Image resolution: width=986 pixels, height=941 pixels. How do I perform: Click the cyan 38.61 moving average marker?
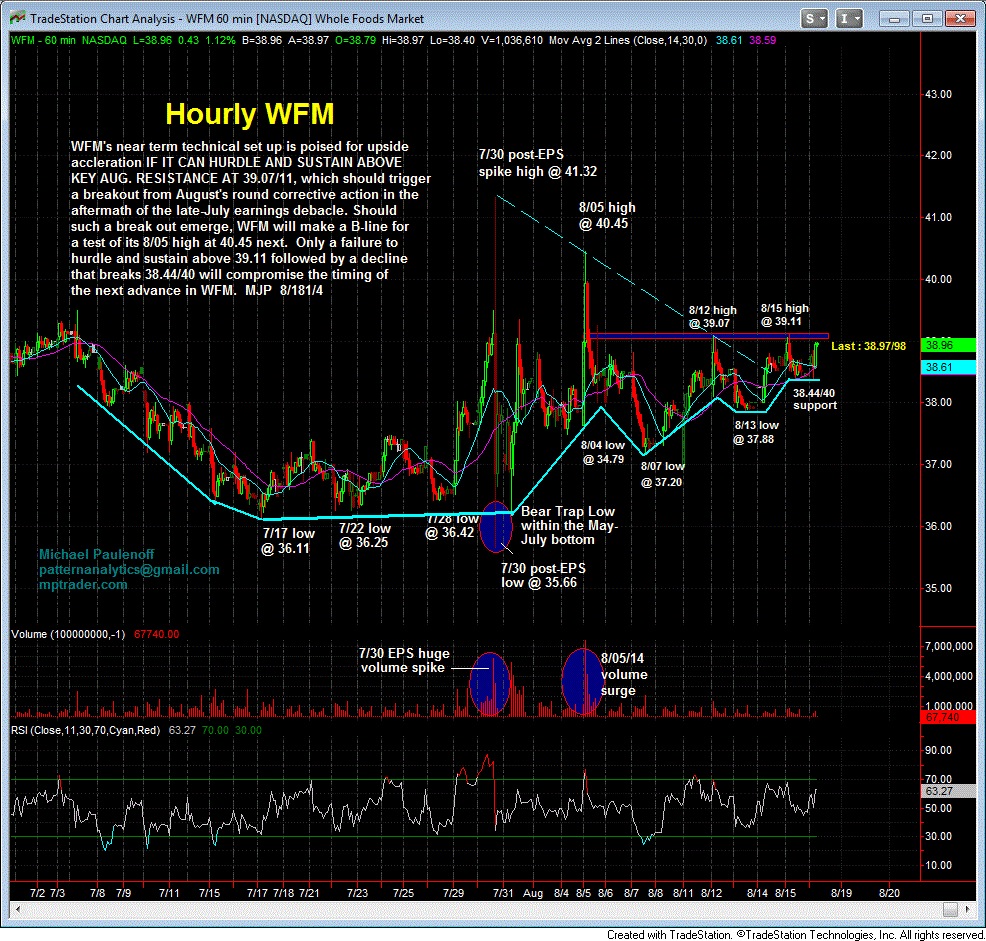point(948,367)
